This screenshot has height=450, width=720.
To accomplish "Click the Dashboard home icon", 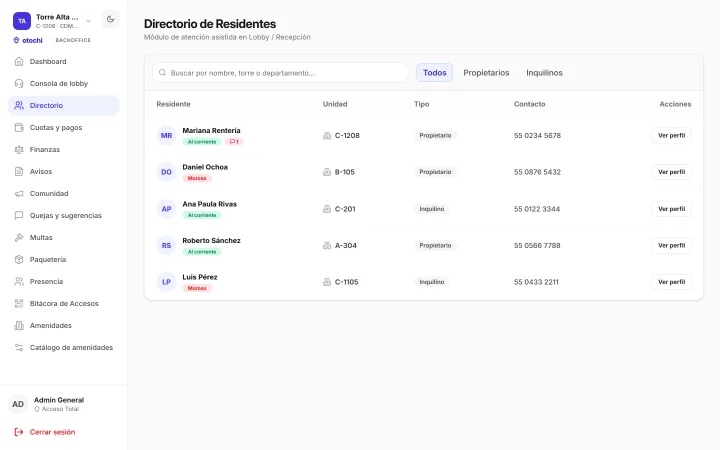I will 19,62.
